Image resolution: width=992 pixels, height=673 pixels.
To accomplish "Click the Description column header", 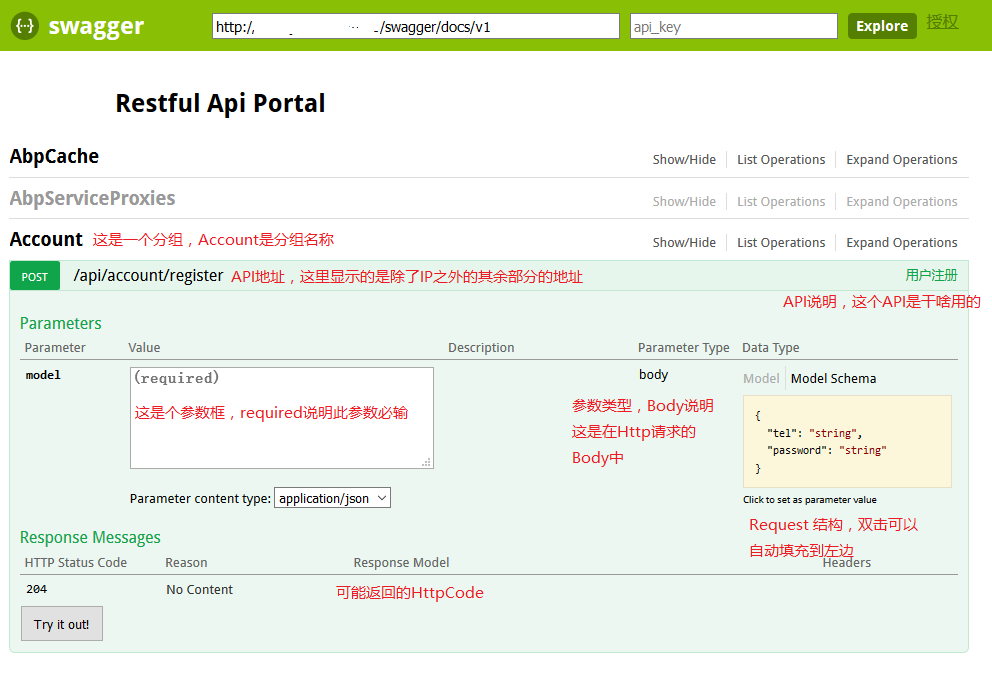I will pyautogui.click(x=481, y=347).
